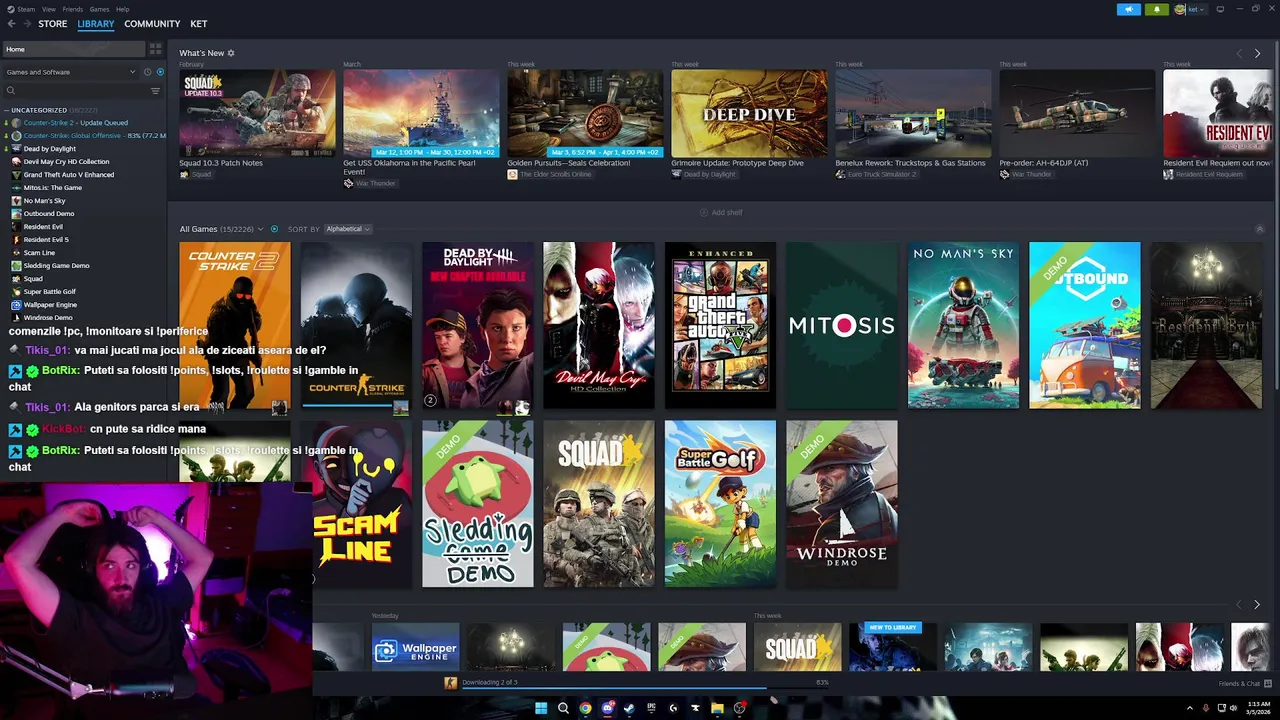Viewport: 1280px width, 720px height.
Task: Click Add shelf
Action: pyautogui.click(x=721, y=212)
